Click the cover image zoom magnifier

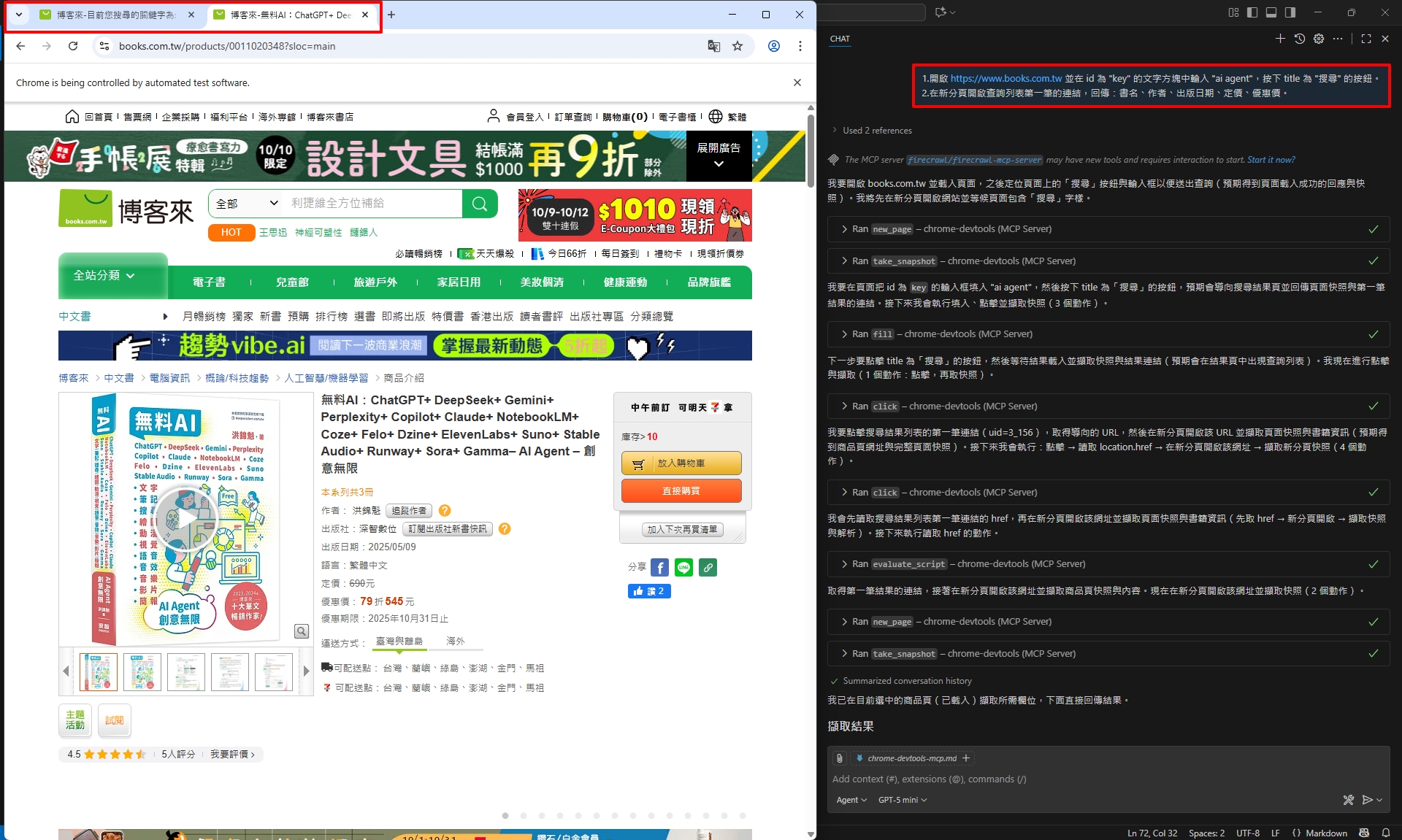pyautogui.click(x=301, y=631)
